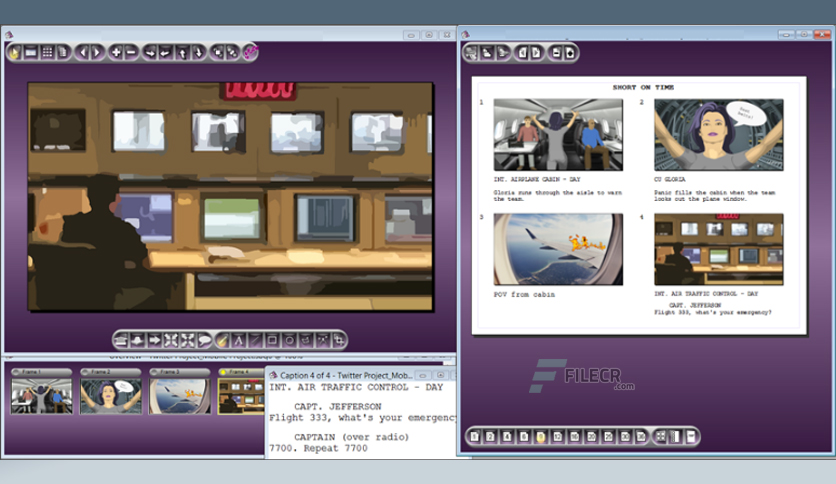836x484 pixels.
Task: Go to next frame with right triangle
Action: [x=97, y=52]
